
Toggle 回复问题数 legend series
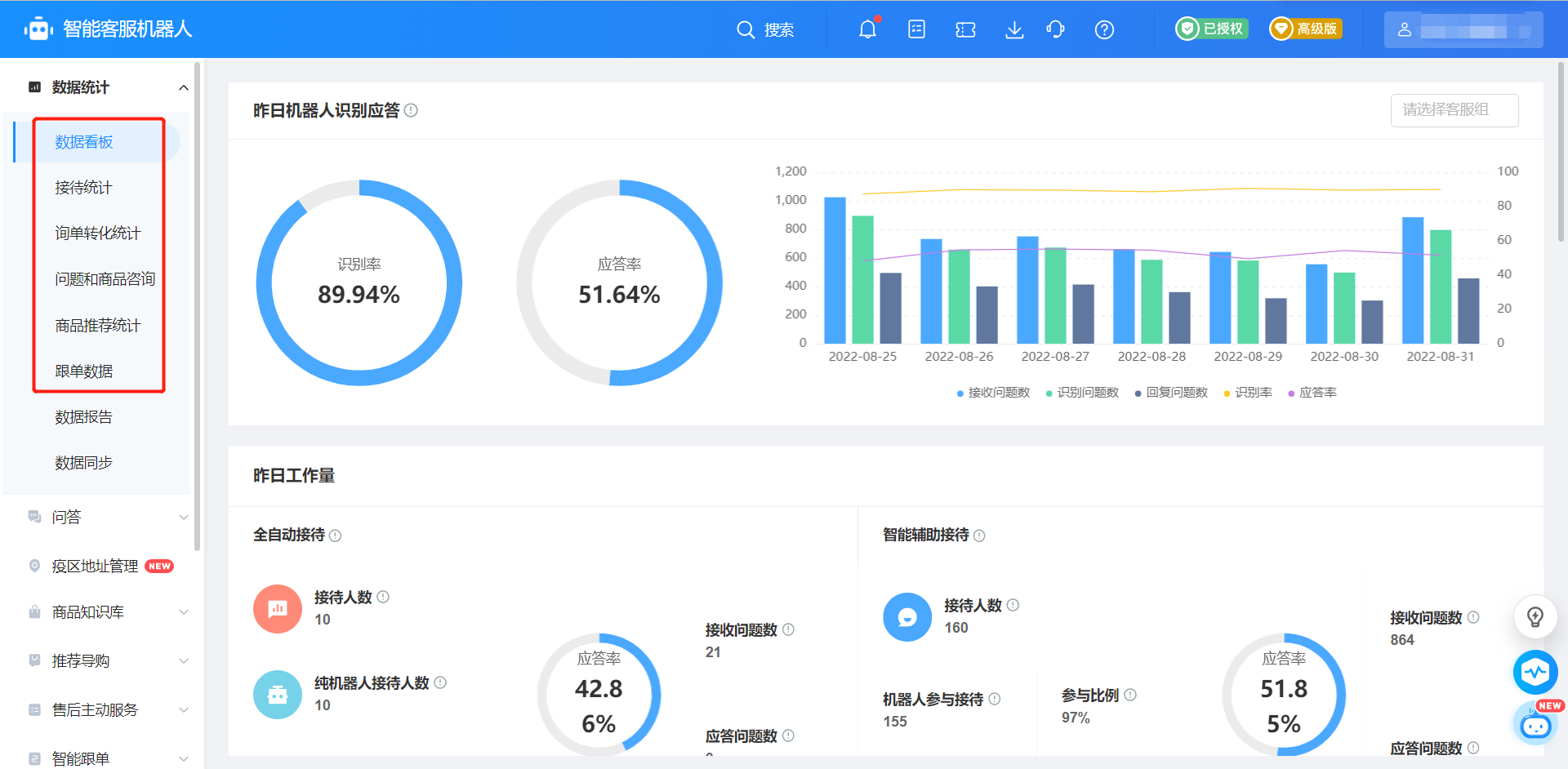[1171, 393]
